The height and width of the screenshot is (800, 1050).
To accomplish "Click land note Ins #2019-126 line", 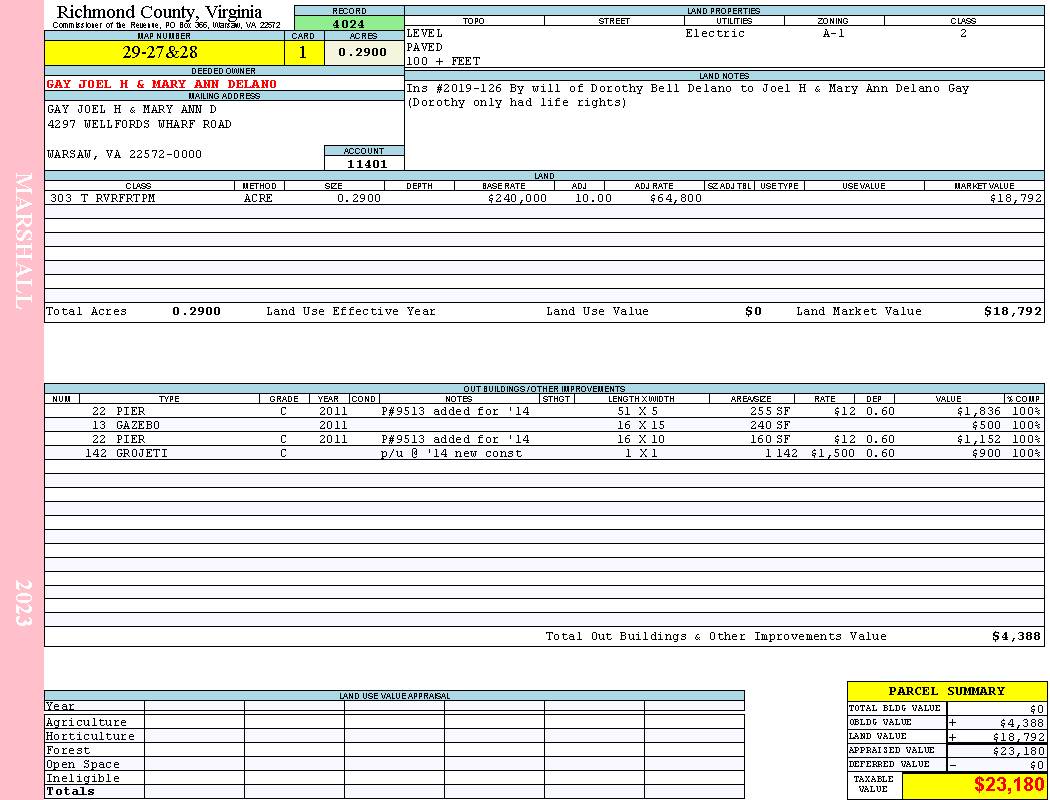I will pos(688,88).
